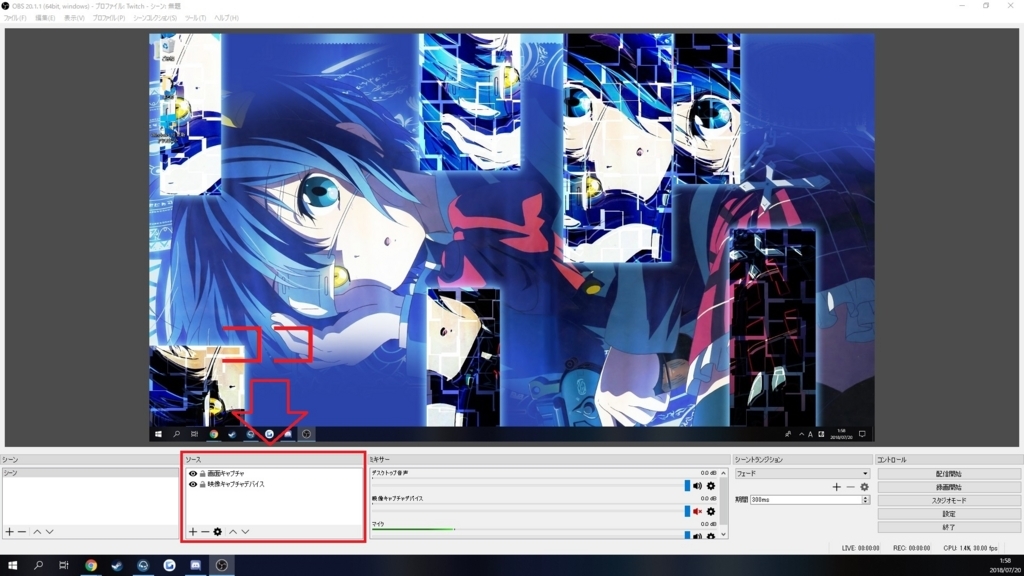Select the 映像キャプチャデバイス source row
This screenshot has height=576, width=1024.
pos(273,485)
